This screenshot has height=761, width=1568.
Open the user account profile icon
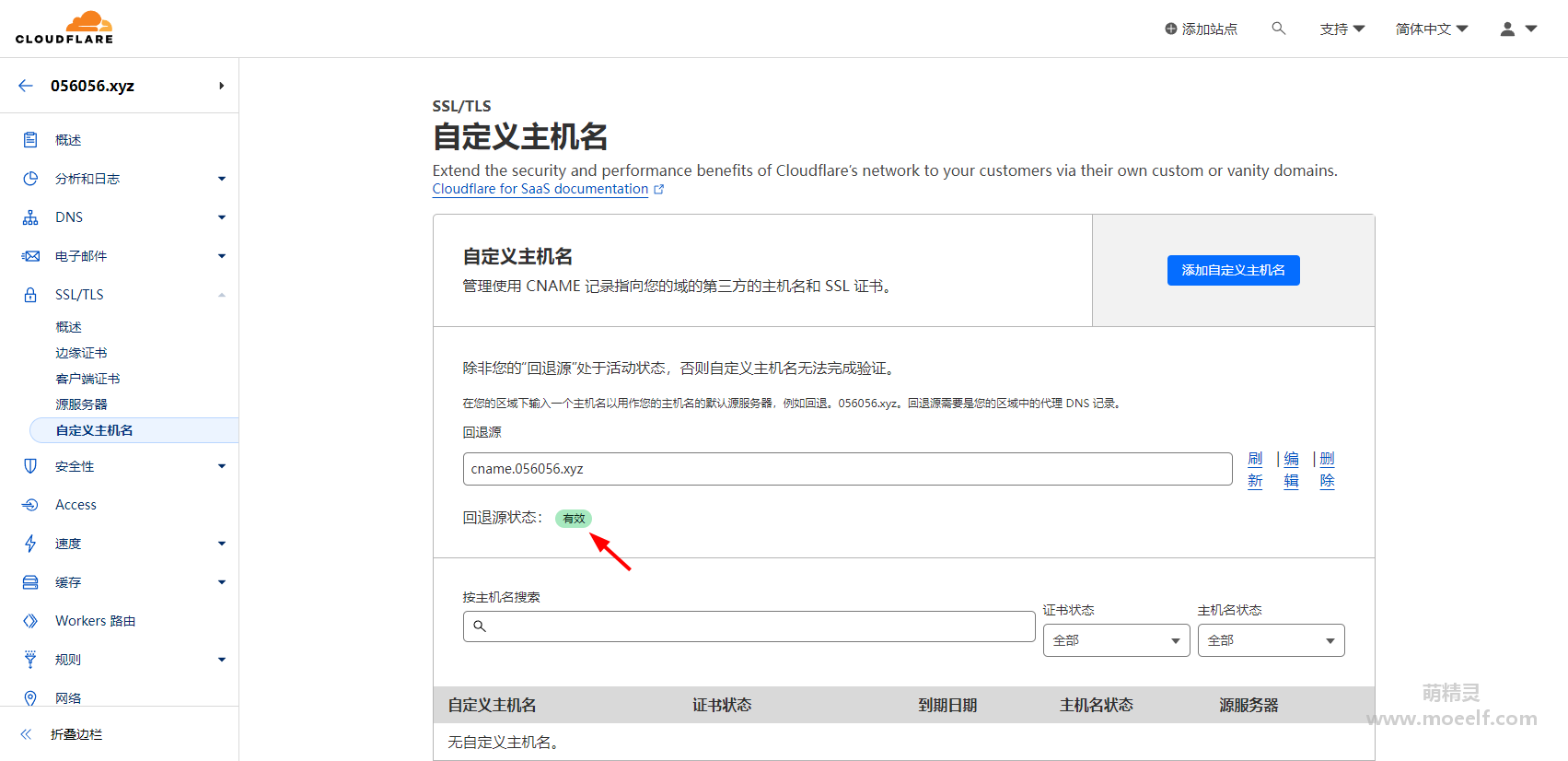coord(1507,29)
